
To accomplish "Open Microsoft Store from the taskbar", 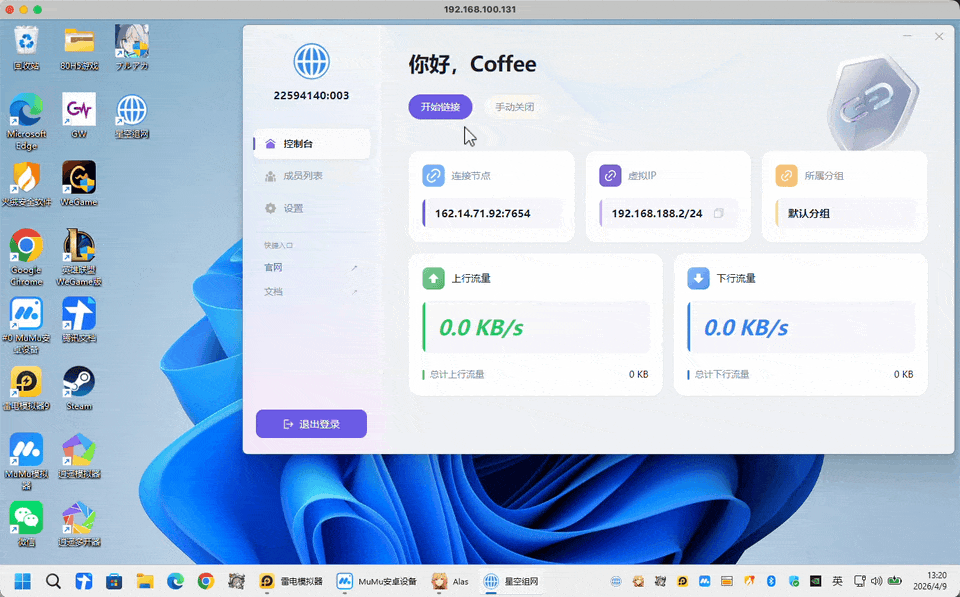I will tap(114, 581).
